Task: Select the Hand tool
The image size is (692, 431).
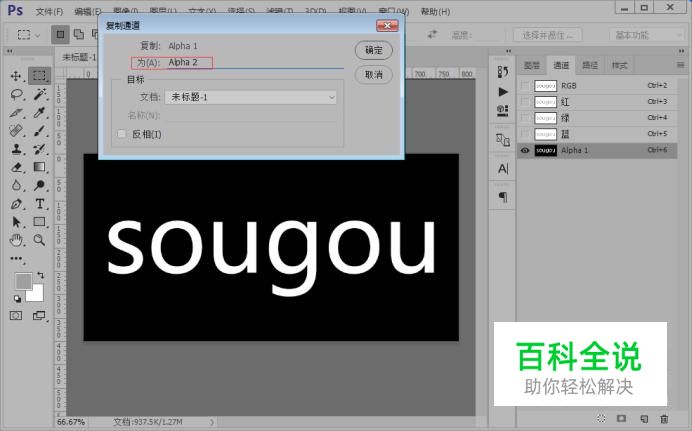Action: pyautogui.click(x=16, y=240)
